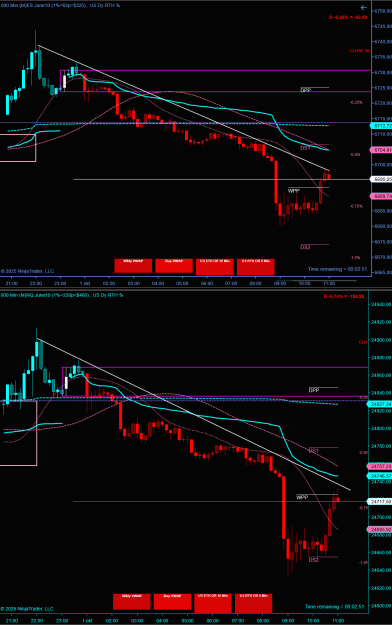Click the 22:00 time label on MNQ axis
392x625 pixels.
(x=37, y=621)
